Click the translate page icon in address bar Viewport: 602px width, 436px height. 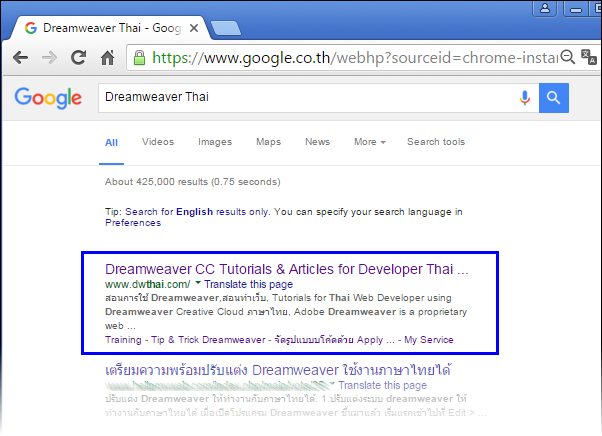click(x=589, y=57)
